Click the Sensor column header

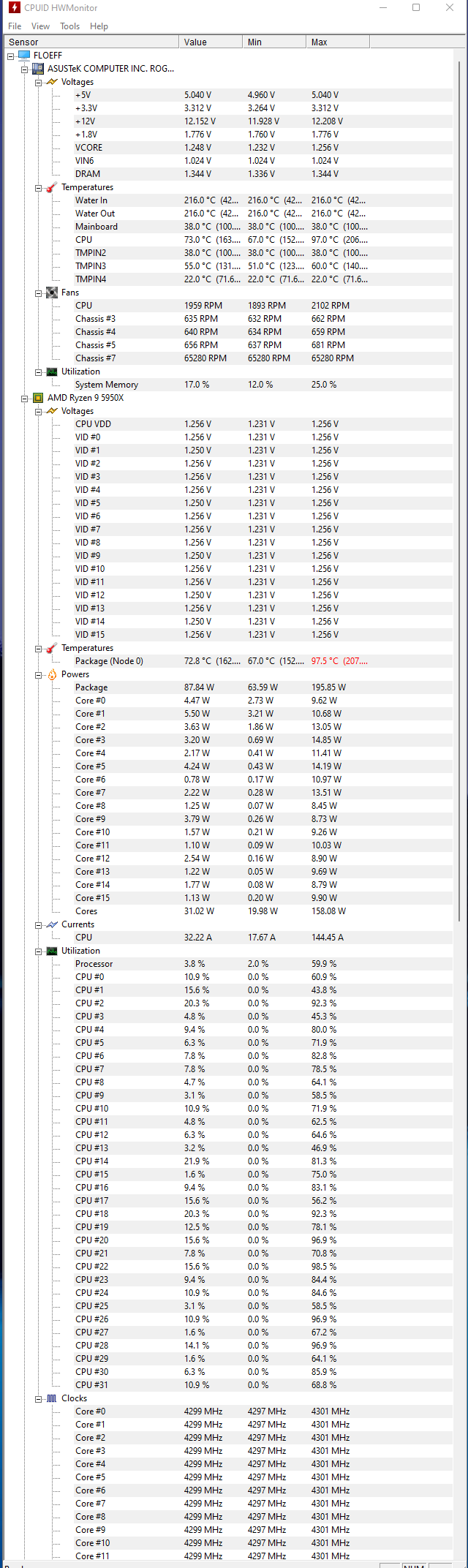tap(91, 42)
